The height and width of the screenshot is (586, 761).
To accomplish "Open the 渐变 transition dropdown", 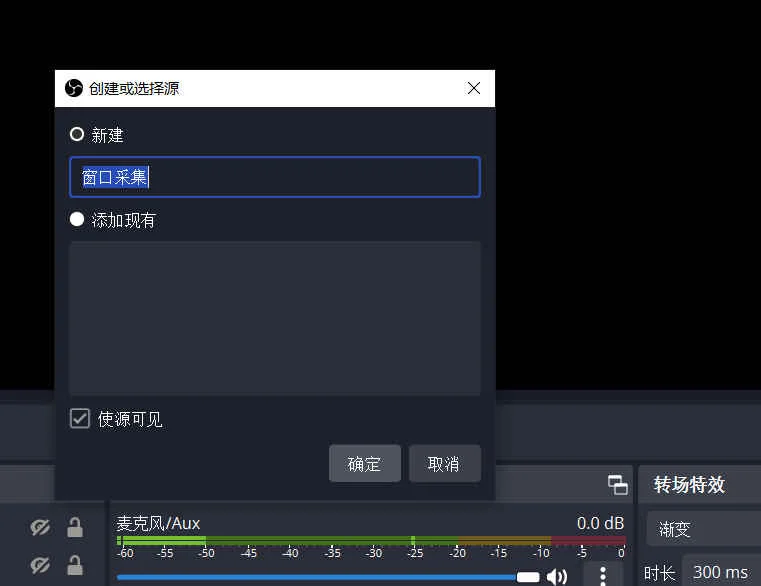I will click(704, 529).
